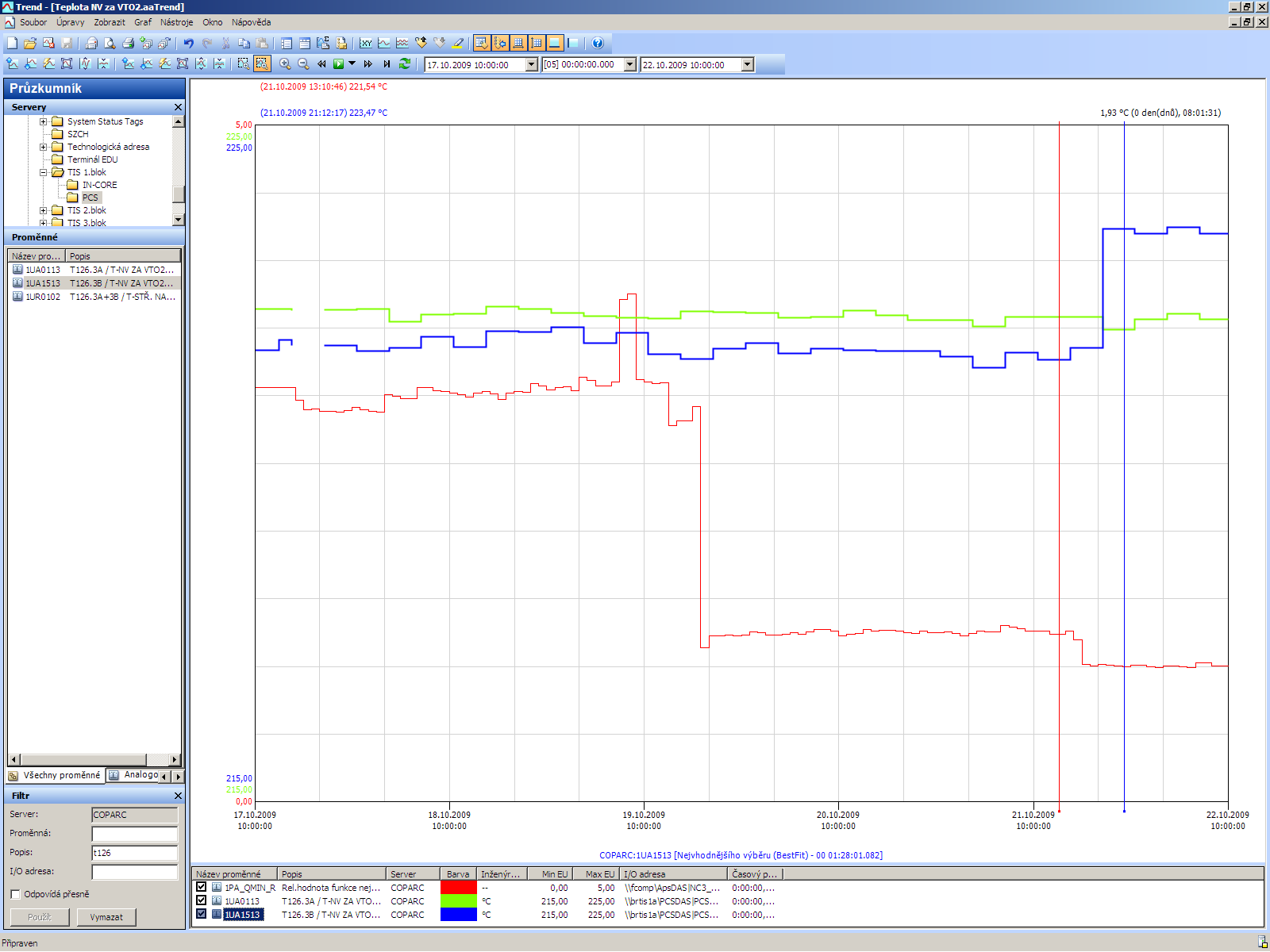1270x952 pixels.
Task: Select variable 1UR0102 in the list
Action: [94, 297]
